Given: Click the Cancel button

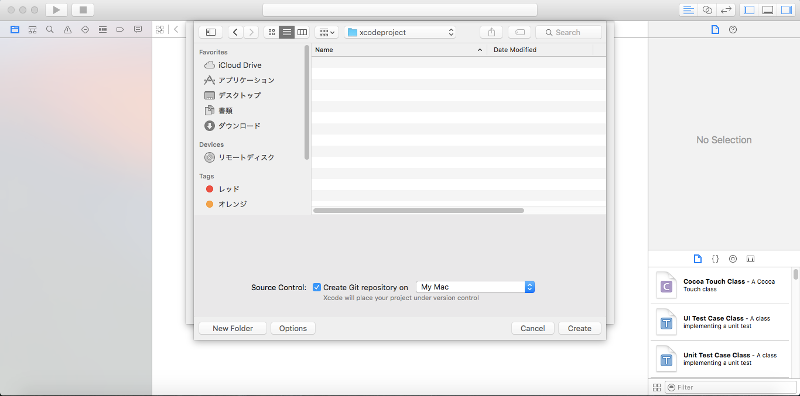Looking at the screenshot, I should click(533, 328).
